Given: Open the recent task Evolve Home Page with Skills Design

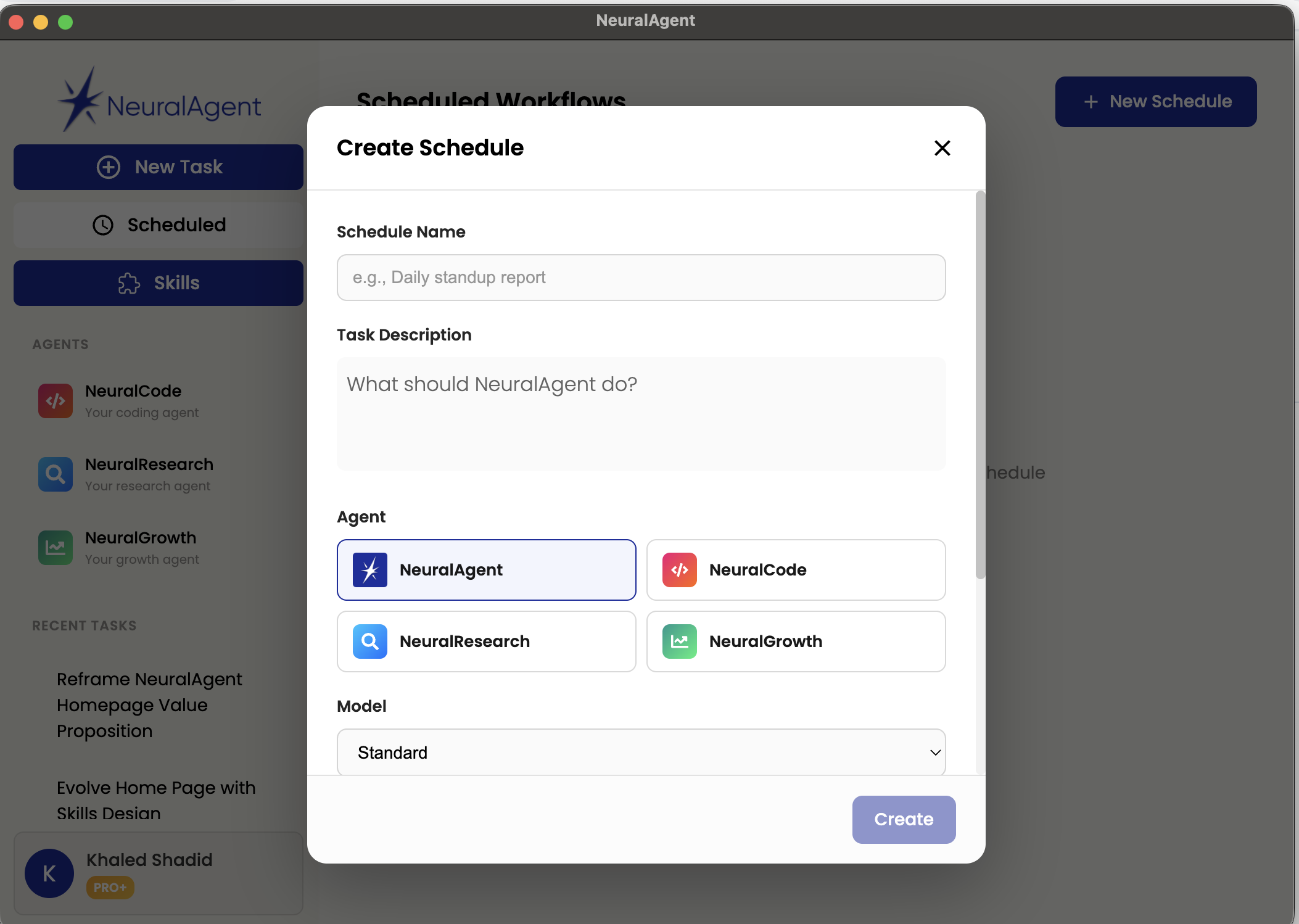Looking at the screenshot, I should click(x=156, y=800).
